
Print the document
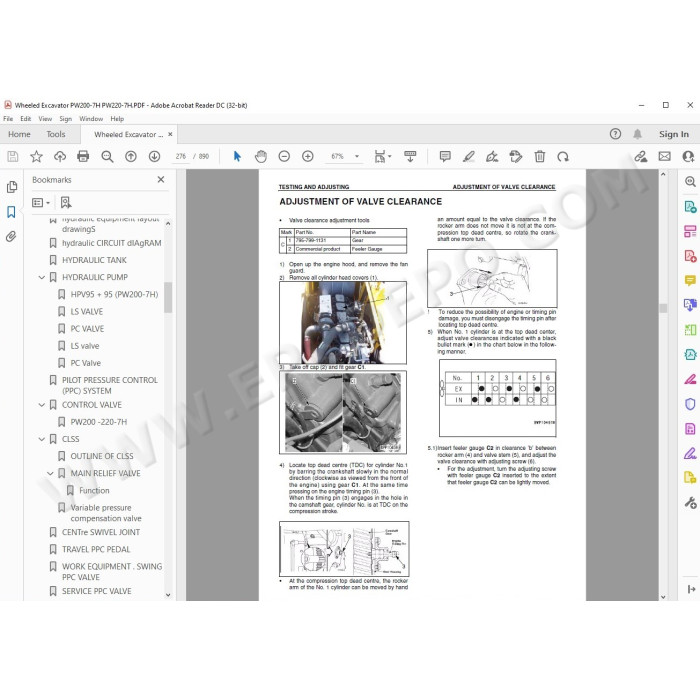click(x=83, y=156)
